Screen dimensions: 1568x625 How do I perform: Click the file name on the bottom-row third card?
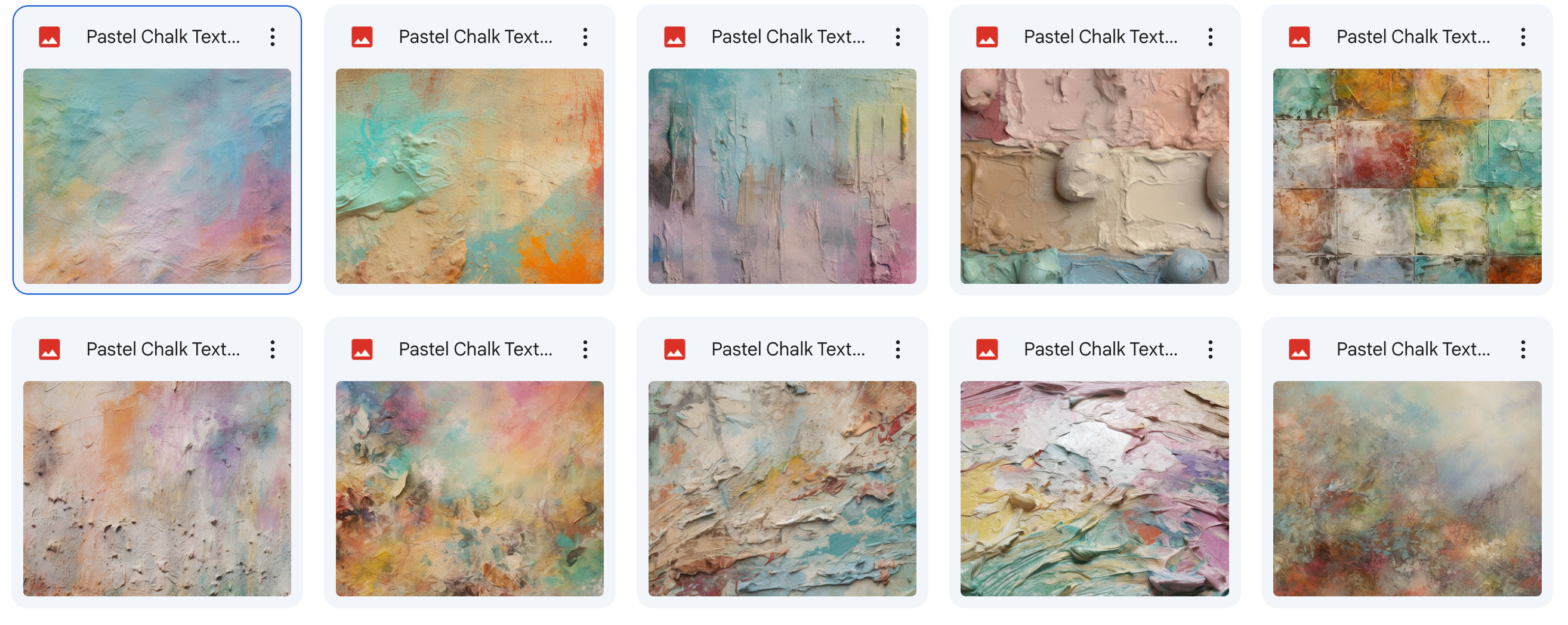coord(788,349)
